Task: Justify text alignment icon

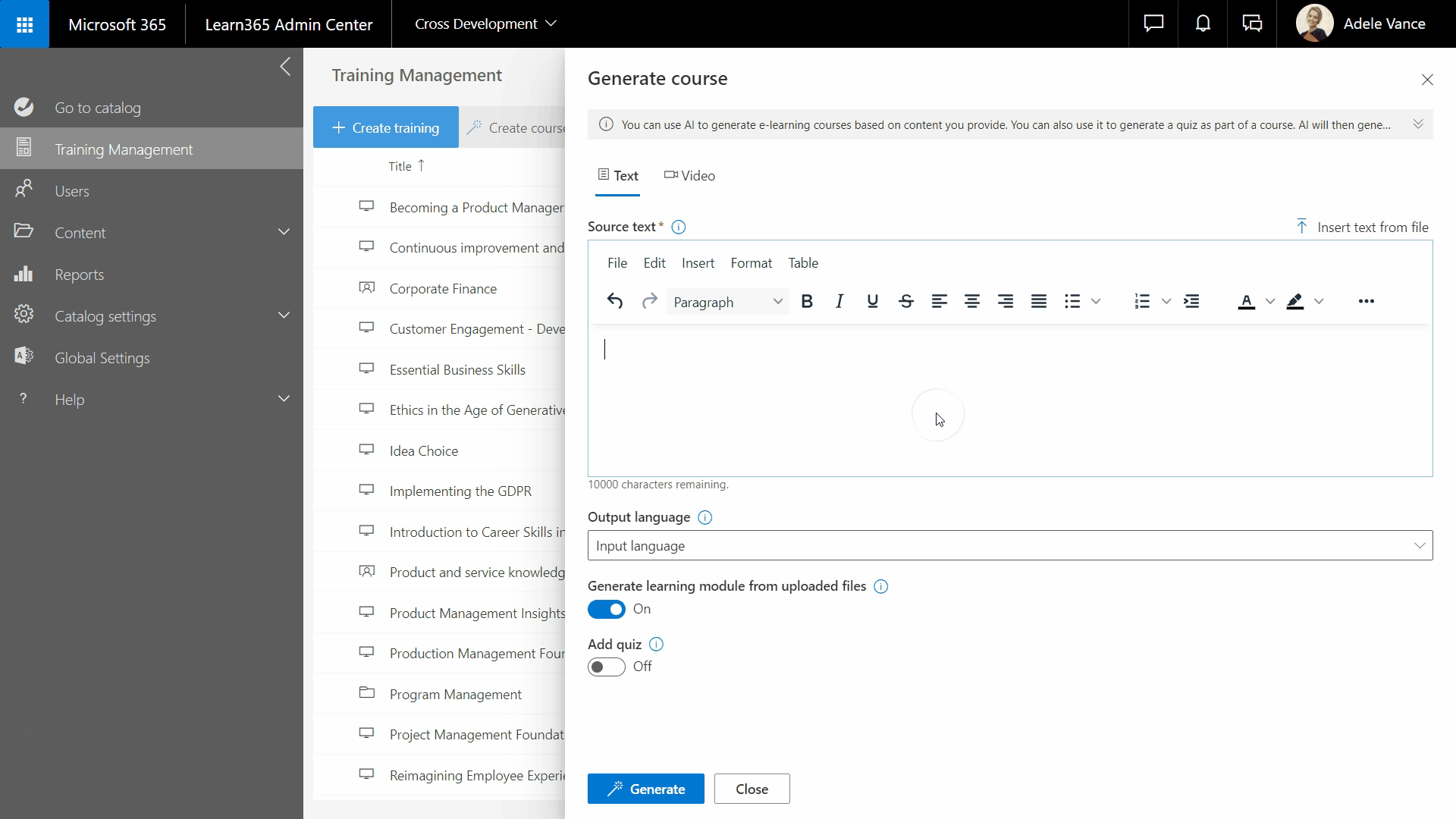Action: tap(1039, 302)
